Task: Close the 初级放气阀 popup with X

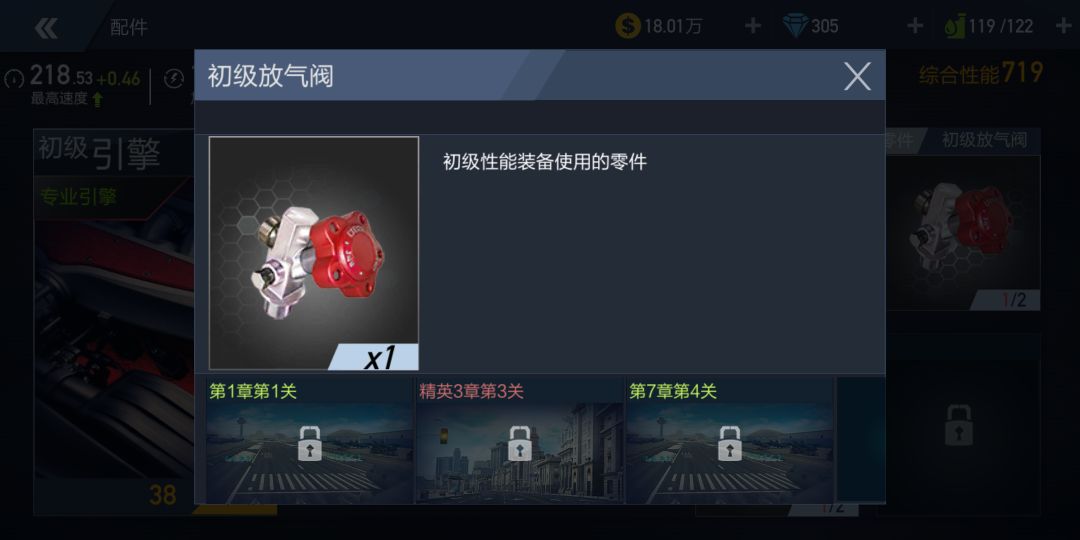Action: (x=857, y=76)
